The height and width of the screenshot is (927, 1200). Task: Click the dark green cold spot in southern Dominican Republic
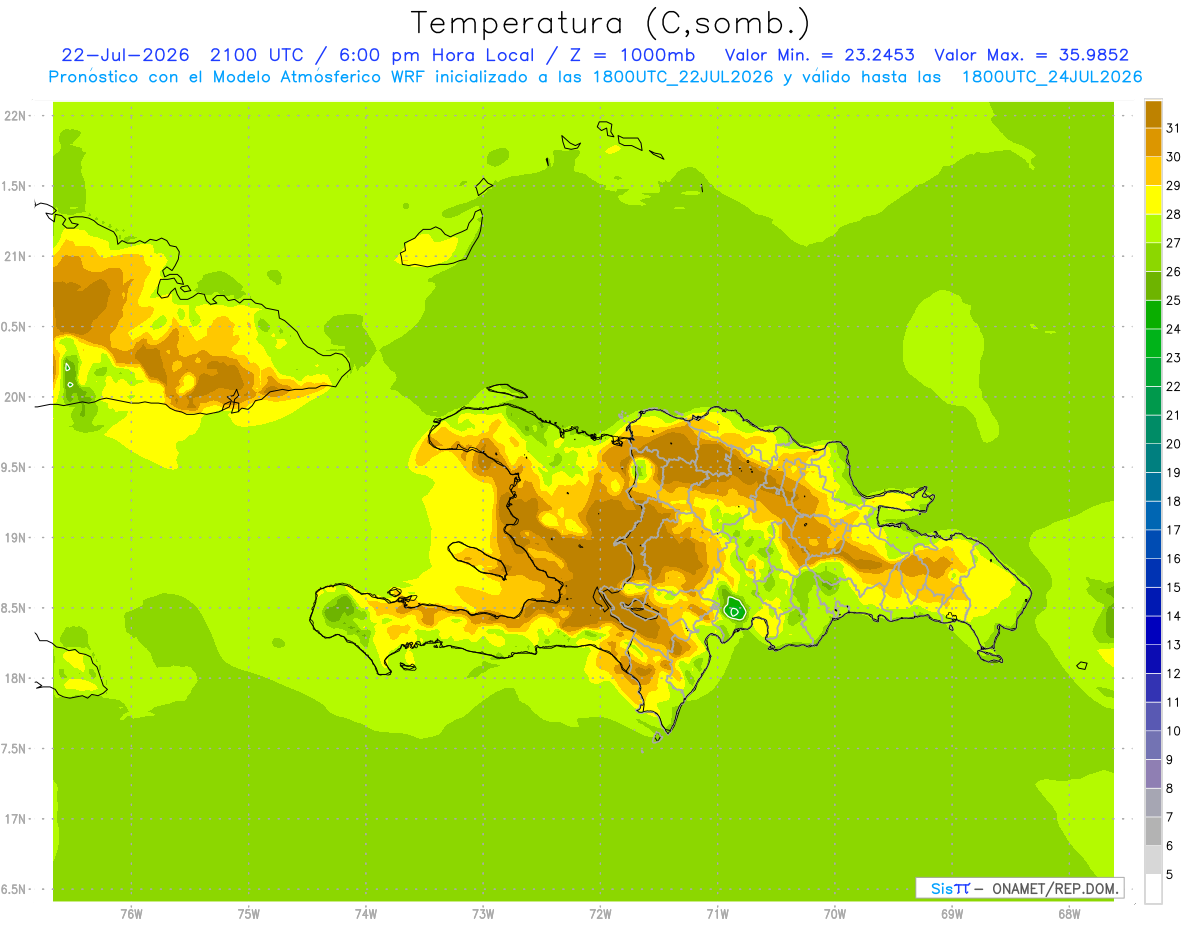tap(735, 609)
